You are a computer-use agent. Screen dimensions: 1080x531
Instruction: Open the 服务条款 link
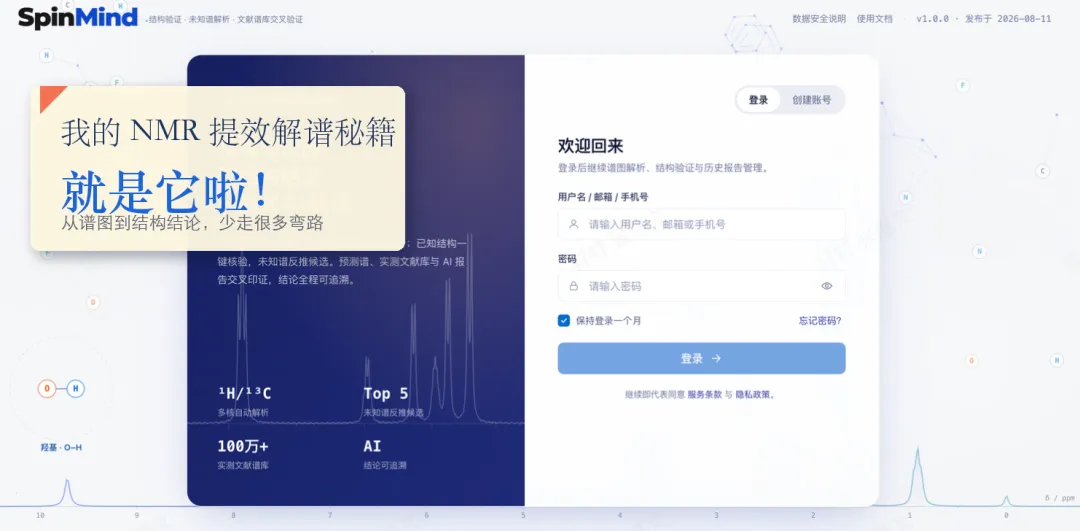(704, 395)
